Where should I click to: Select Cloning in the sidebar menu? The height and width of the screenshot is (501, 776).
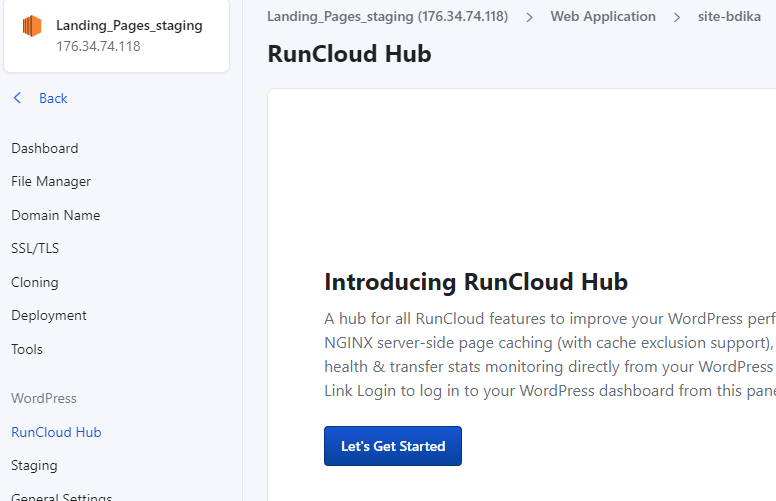[x=35, y=282]
